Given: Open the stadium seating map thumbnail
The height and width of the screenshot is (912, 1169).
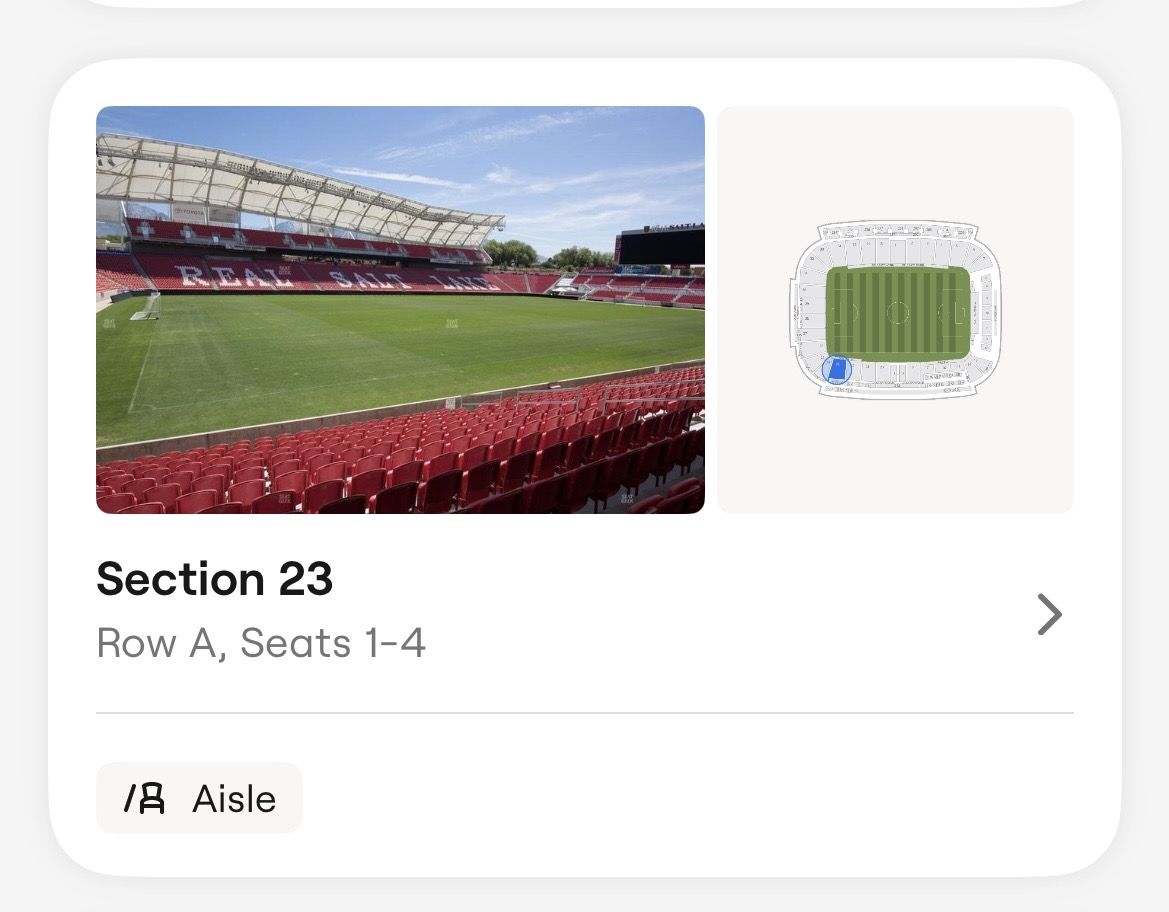Looking at the screenshot, I should click(895, 310).
